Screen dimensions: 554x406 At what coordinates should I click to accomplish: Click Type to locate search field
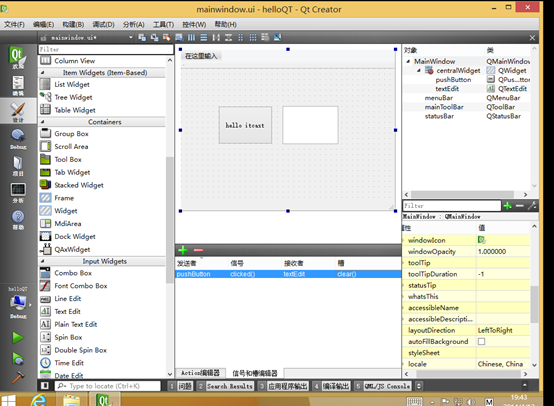tap(107, 386)
